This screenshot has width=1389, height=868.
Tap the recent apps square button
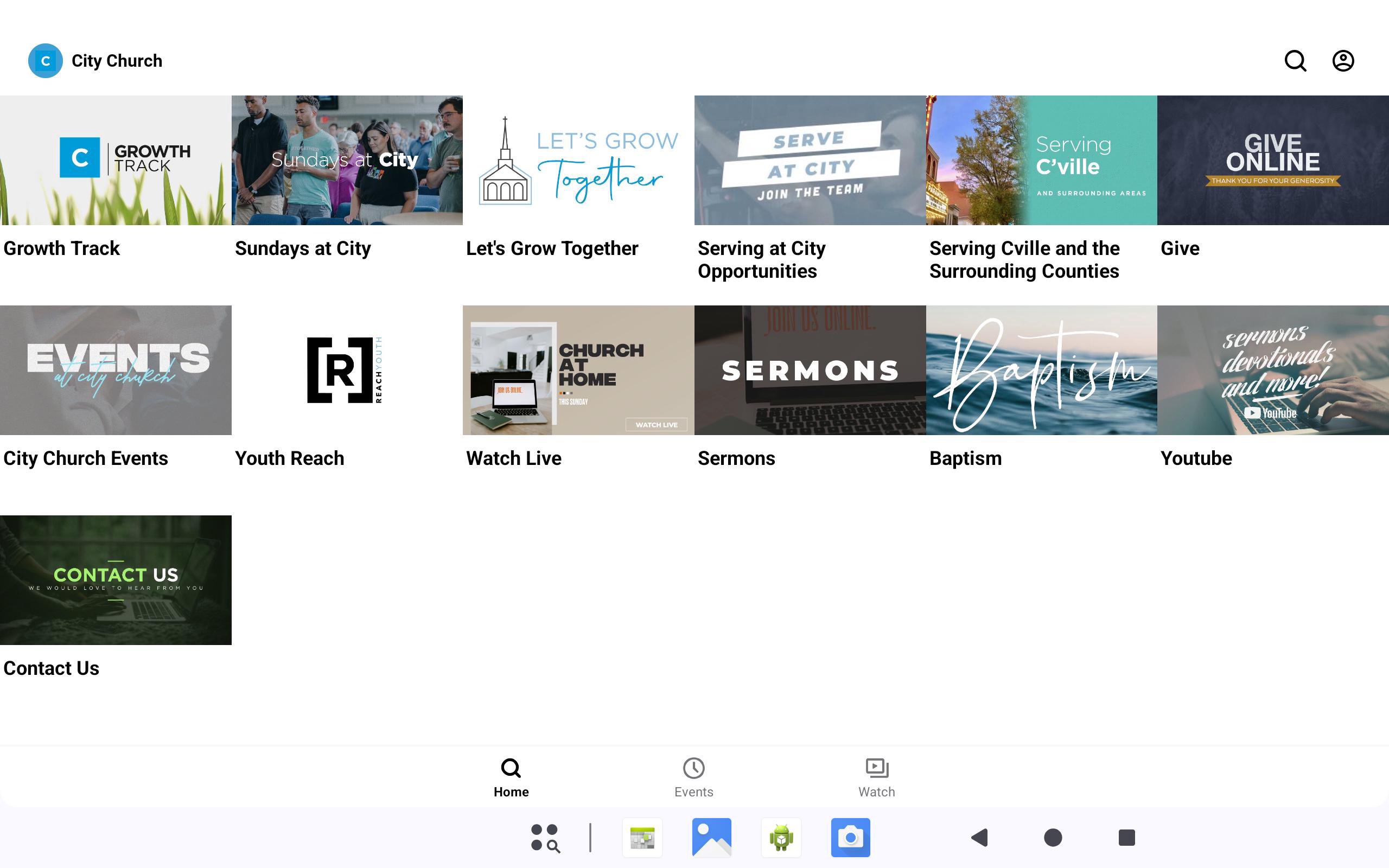coord(1126,838)
